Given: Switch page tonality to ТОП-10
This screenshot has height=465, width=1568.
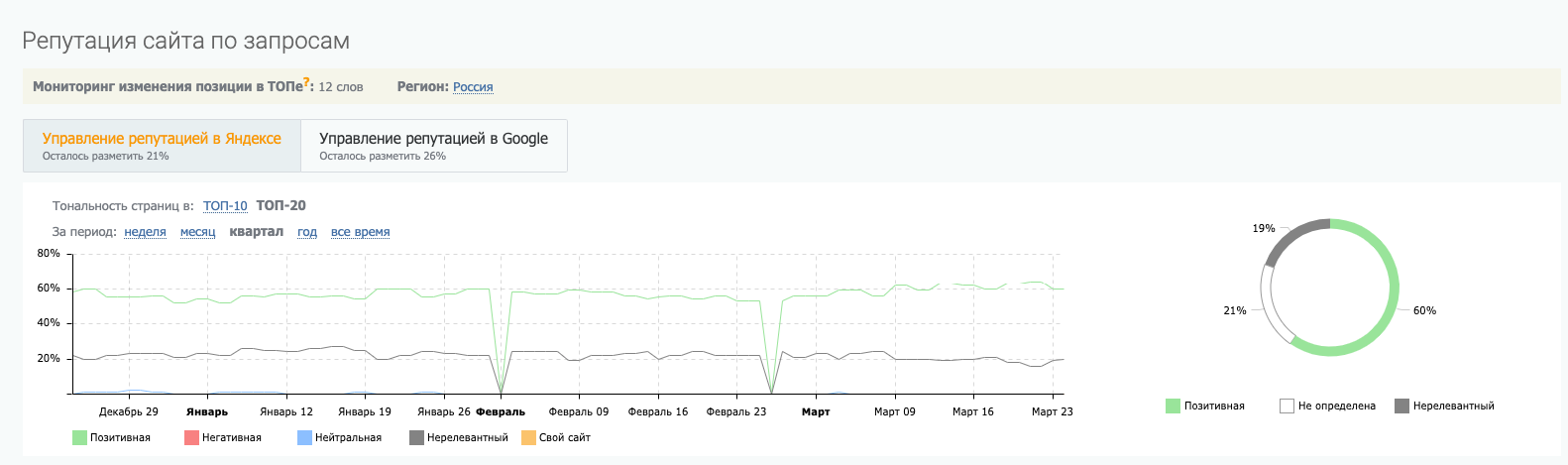Looking at the screenshot, I should coord(225,206).
